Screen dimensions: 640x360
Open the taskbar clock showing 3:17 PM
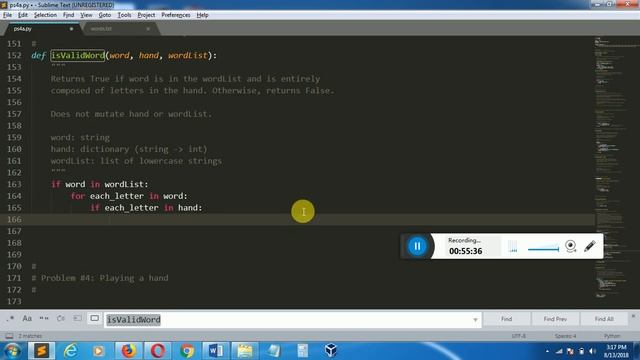(x=616, y=351)
